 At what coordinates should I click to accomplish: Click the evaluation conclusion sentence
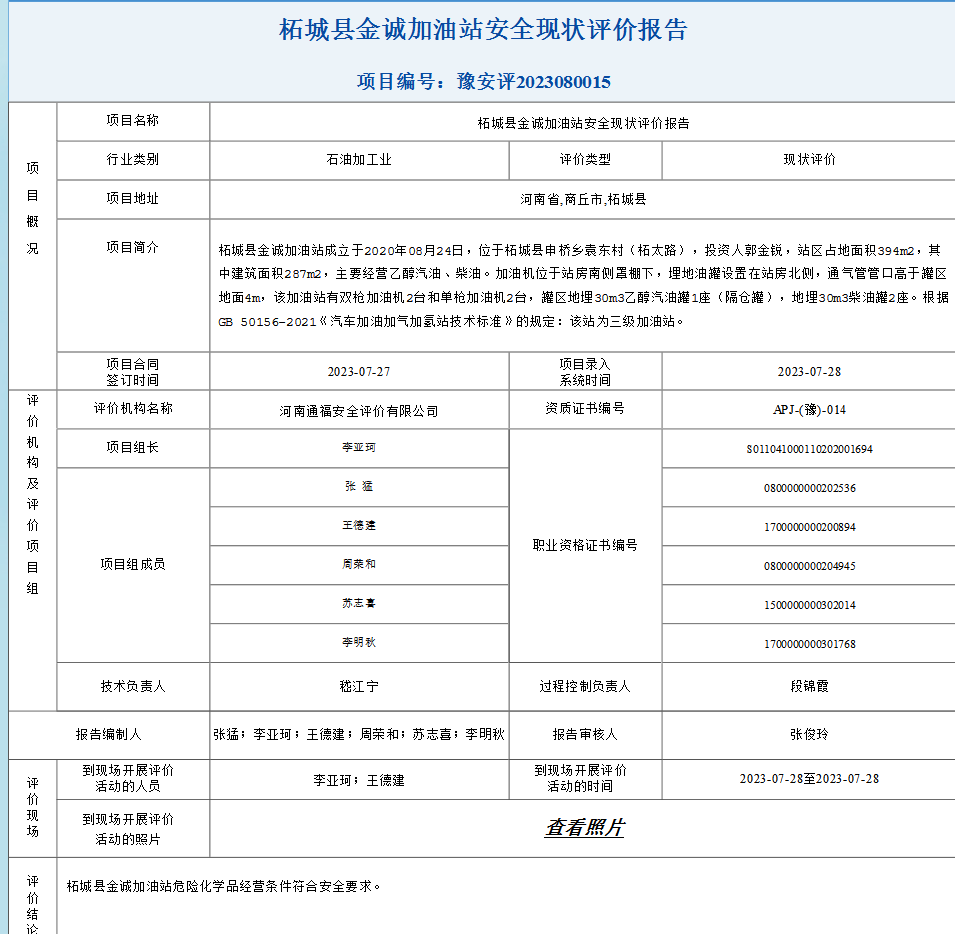pyautogui.click(x=224, y=886)
